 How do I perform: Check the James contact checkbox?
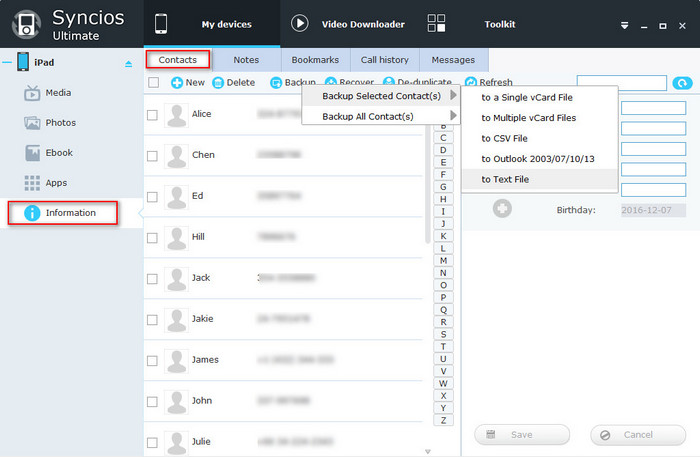pyautogui.click(x=152, y=361)
